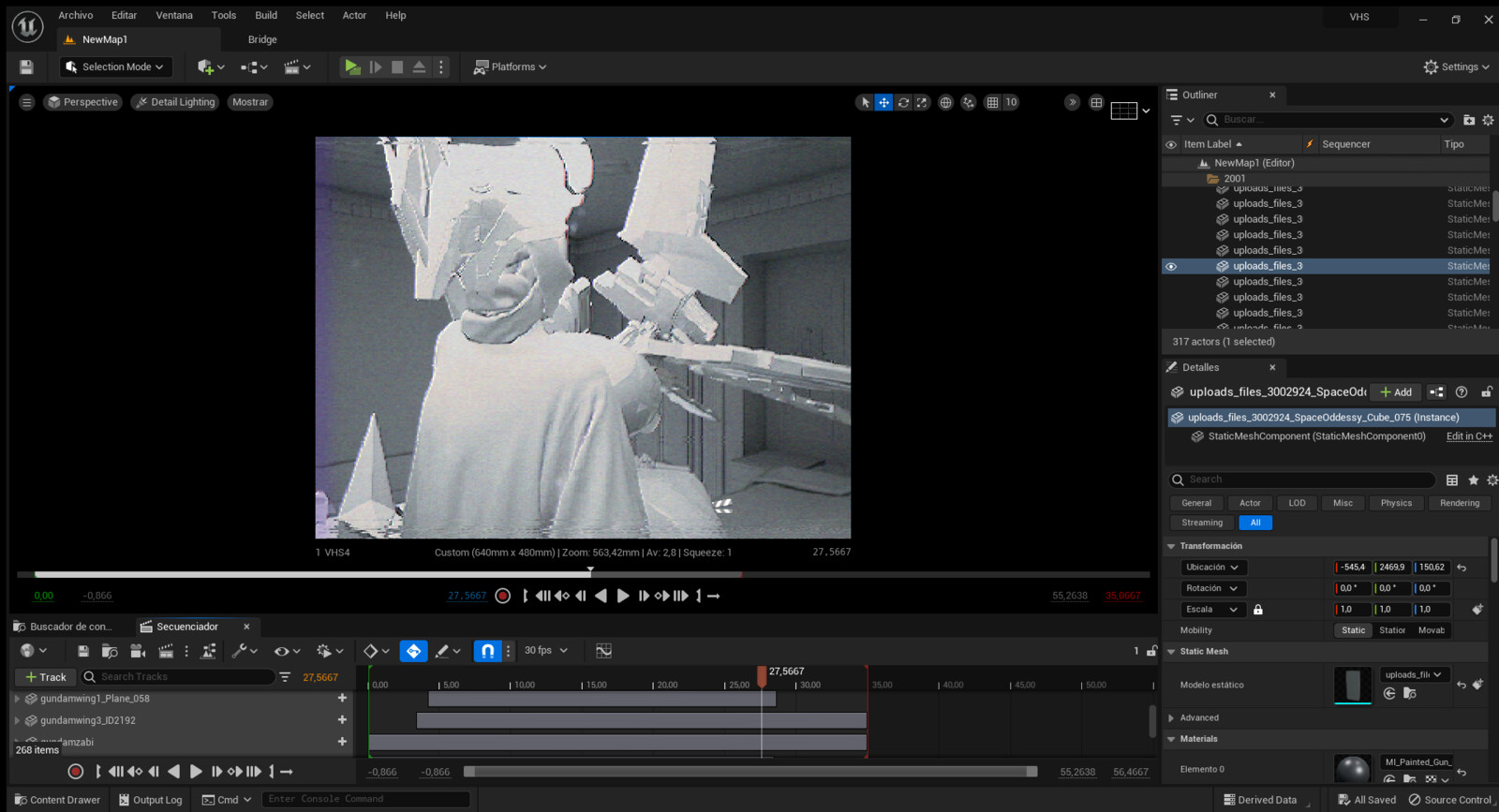
Task: Click the viewport playback scrub bar
Action: click(x=583, y=574)
